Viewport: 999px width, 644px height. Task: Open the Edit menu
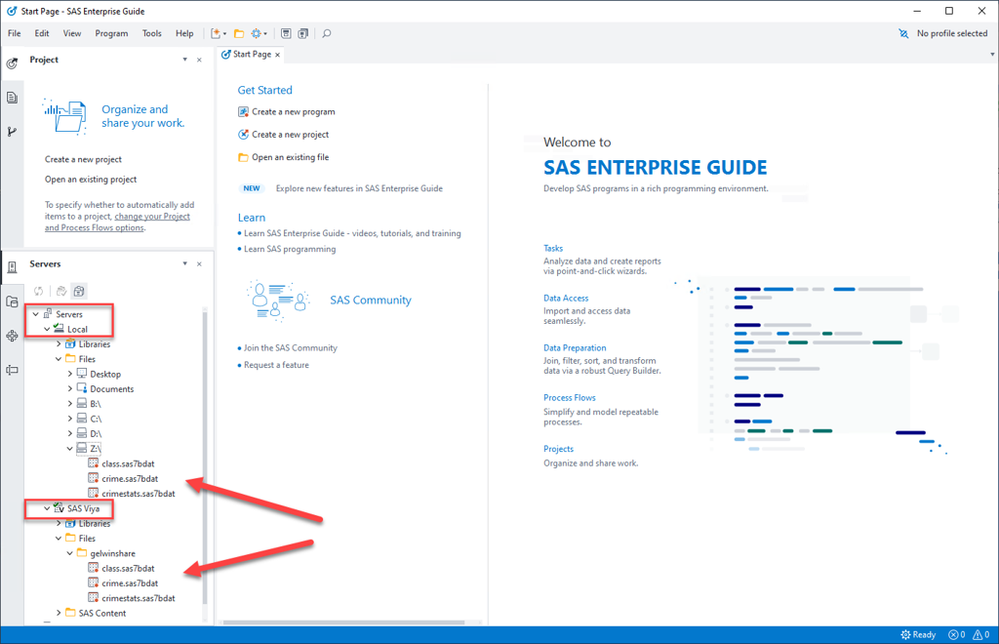click(42, 33)
